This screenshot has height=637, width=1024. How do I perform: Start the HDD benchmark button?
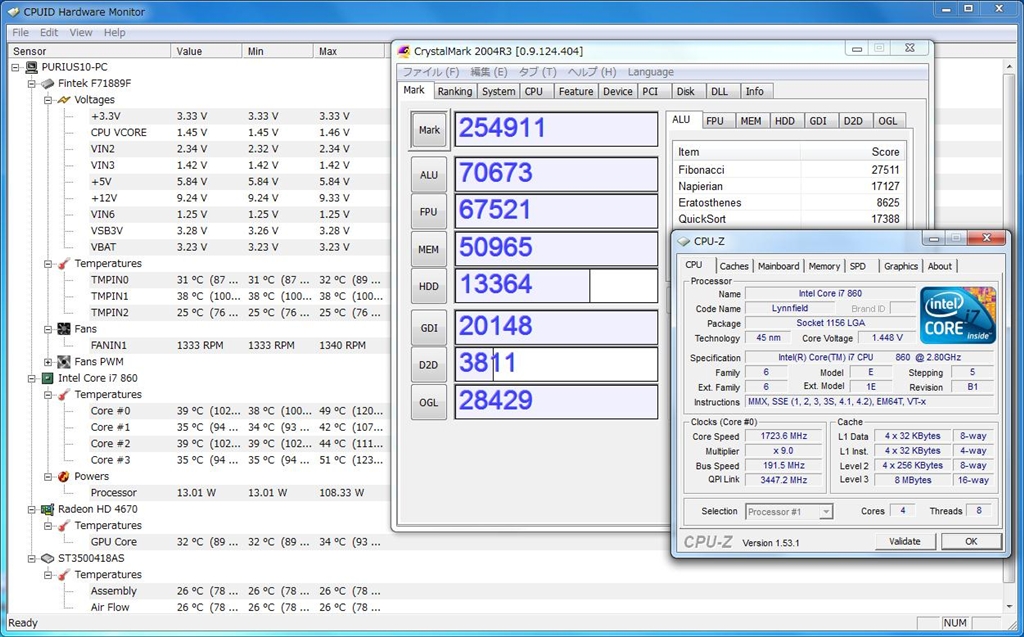tap(429, 286)
